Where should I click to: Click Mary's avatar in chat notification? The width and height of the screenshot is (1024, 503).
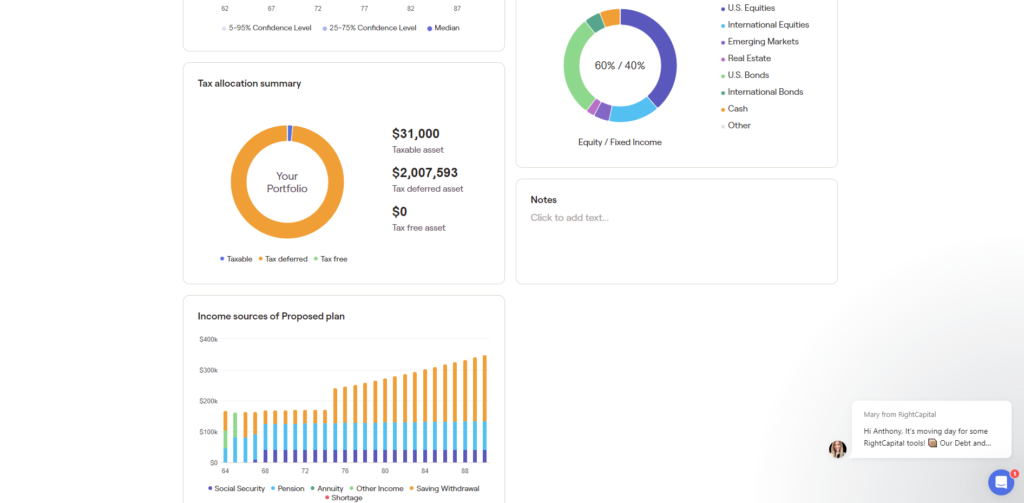(x=837, y=449)
